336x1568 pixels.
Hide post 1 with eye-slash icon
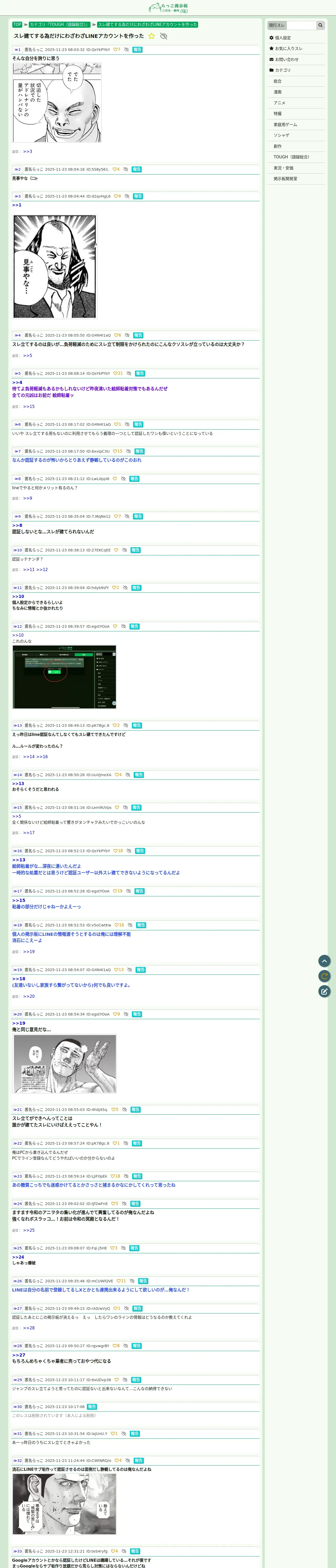click(126, 50)
